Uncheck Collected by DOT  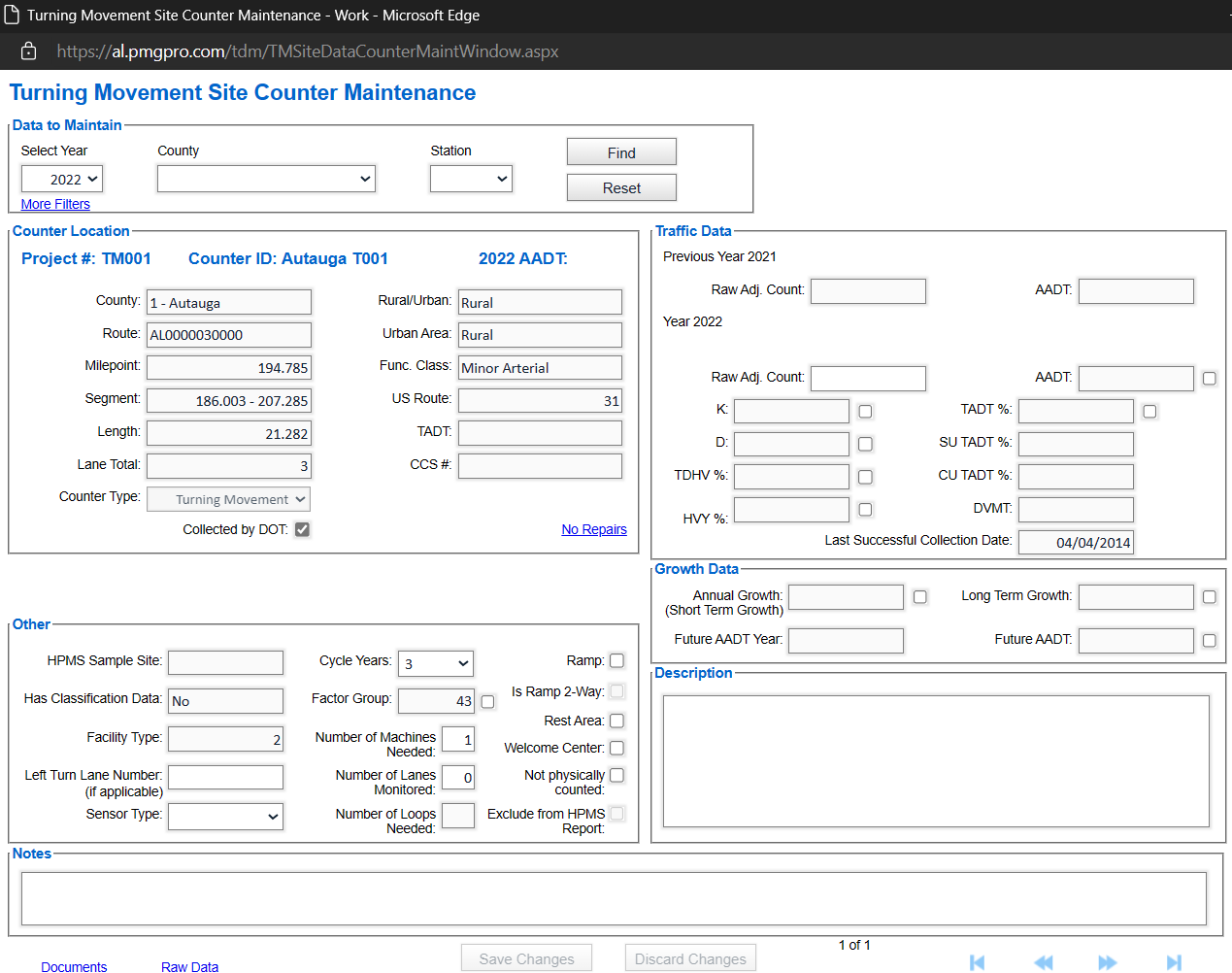click(x=304, y=529)
